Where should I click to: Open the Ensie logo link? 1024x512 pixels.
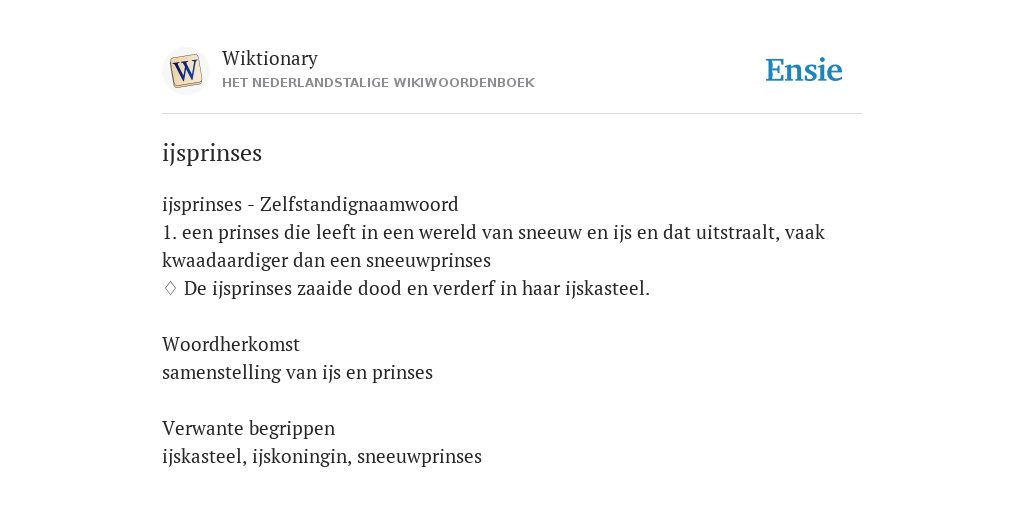[x=803, y=70]
